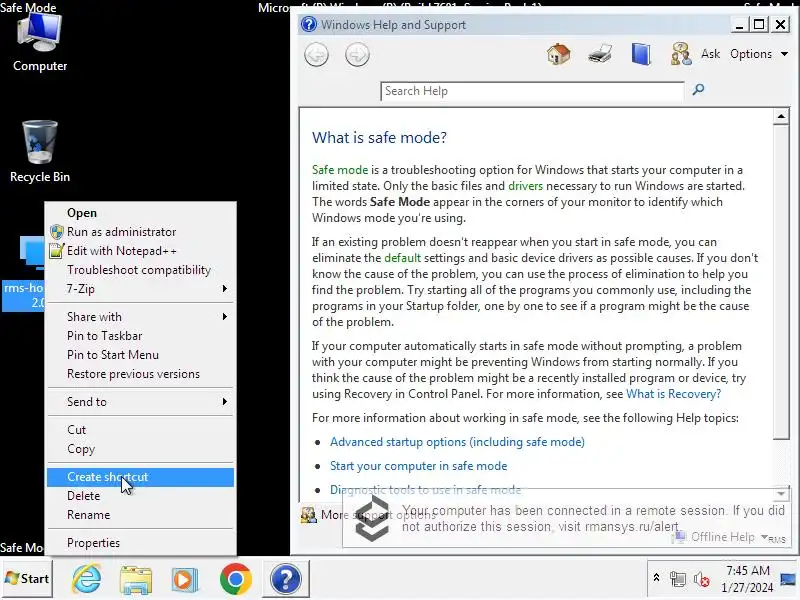The width and height of the screenshot is (800, 600).
Task: Open Google Chrome from taskbar
Action: (236, 579)
